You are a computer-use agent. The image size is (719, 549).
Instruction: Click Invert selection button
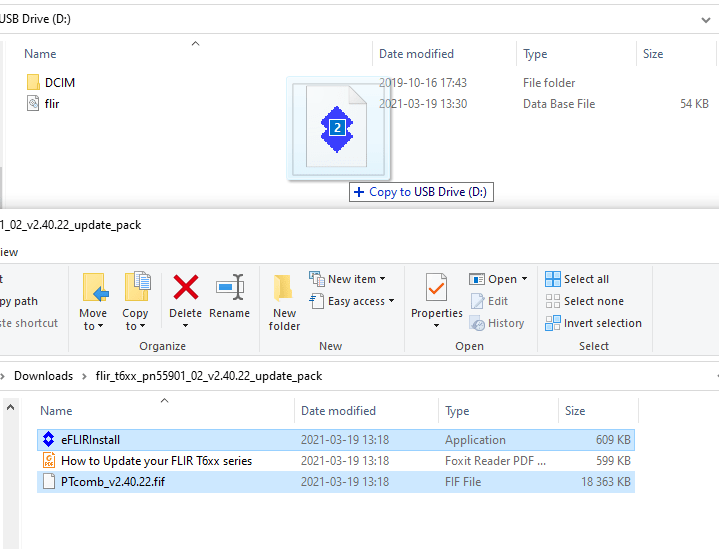pos(593,323)
